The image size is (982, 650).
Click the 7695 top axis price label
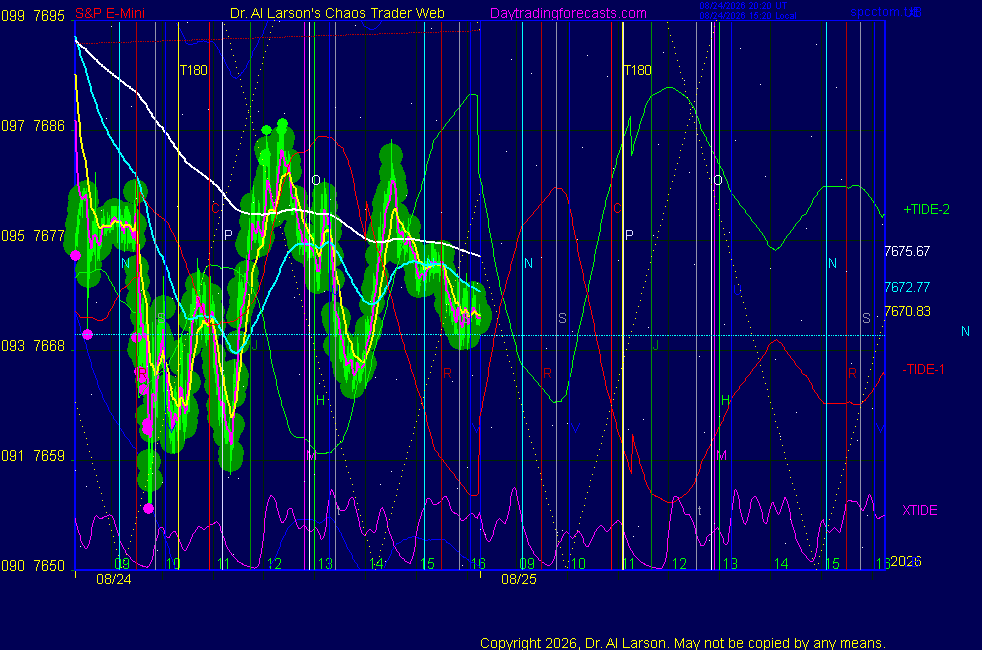pyautogui.click(x=49, y=16)
